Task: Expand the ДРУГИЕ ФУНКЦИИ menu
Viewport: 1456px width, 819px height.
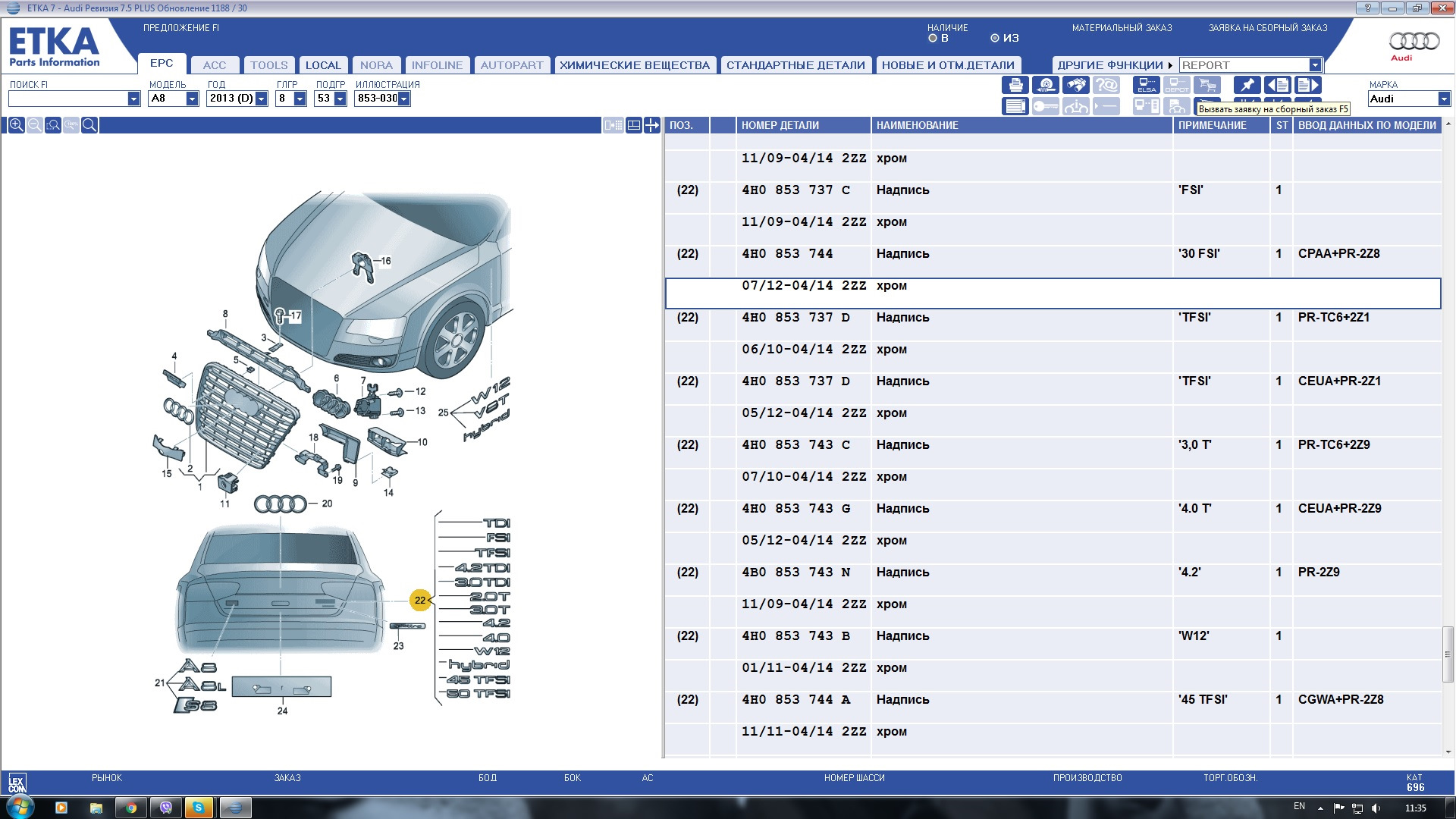Action: [1114, 65]
